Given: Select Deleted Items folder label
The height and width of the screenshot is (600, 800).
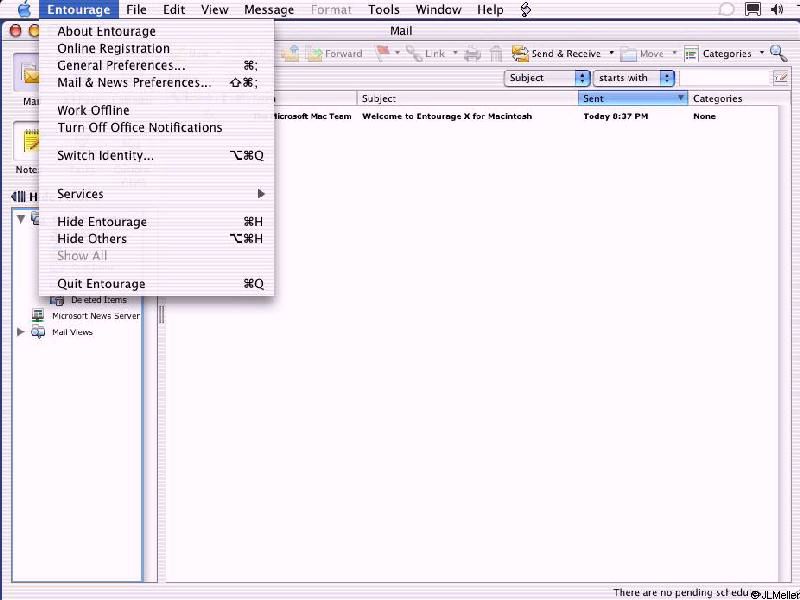Looking at the screenshot, I should click(x=98, y=300).
